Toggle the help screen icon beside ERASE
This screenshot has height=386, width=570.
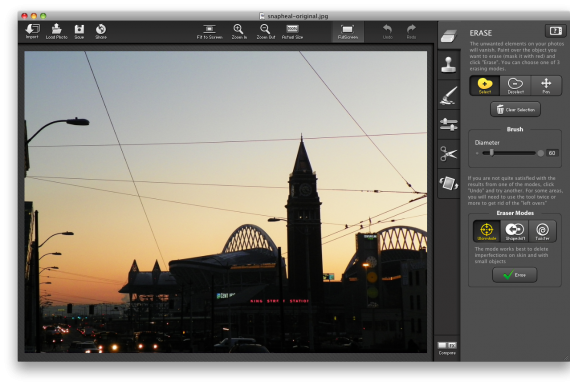(555, 31)
